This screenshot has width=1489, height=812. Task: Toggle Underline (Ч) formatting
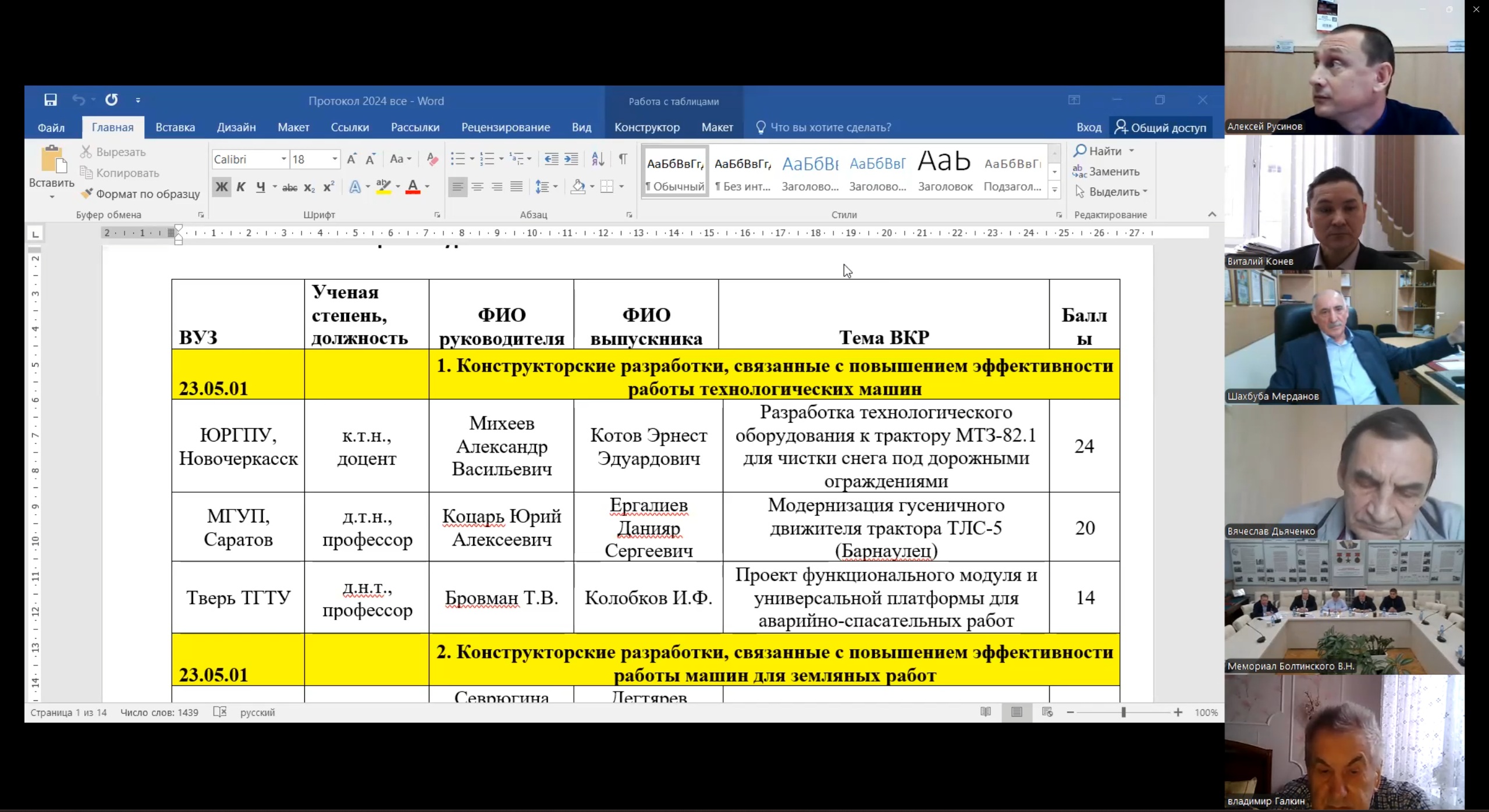pyautogui.click(x=261, y=187)
